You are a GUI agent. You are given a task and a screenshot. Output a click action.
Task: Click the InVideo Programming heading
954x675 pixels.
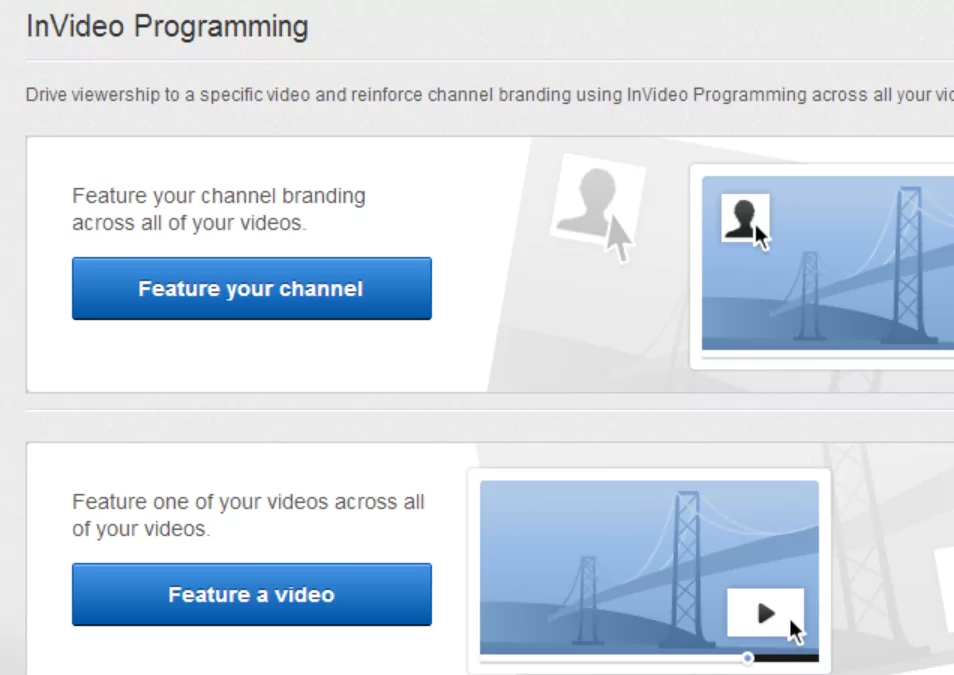coord(167,27)
